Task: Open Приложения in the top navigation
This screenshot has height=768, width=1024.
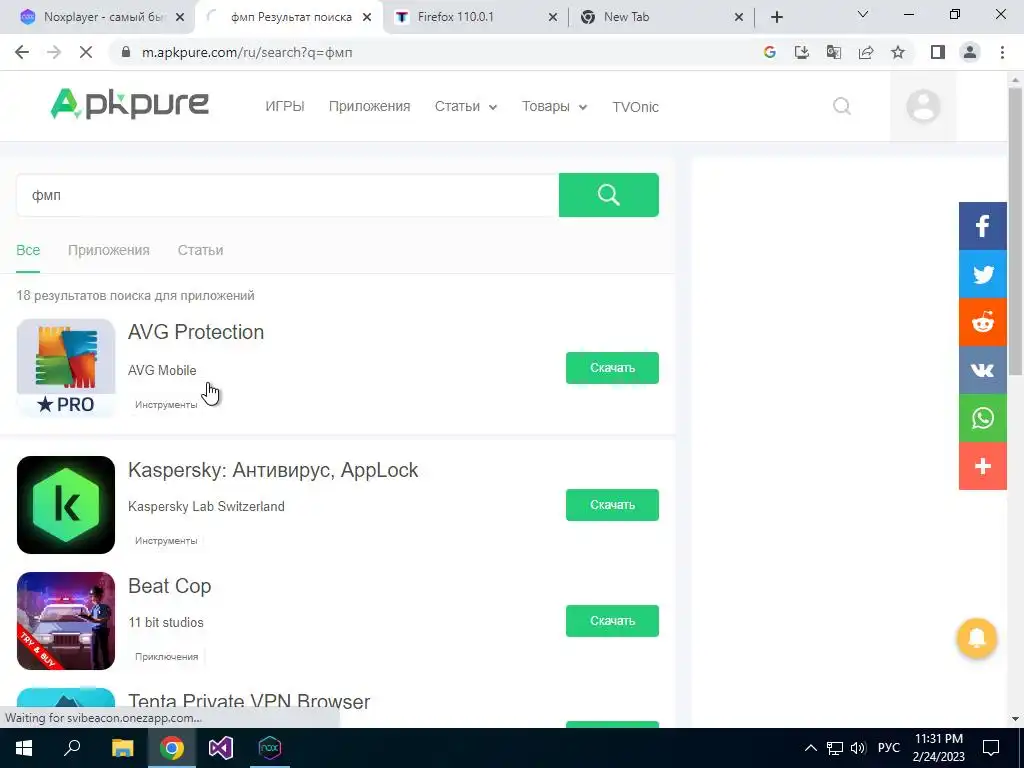Action: pyautogui.click(x=370, y=106)
